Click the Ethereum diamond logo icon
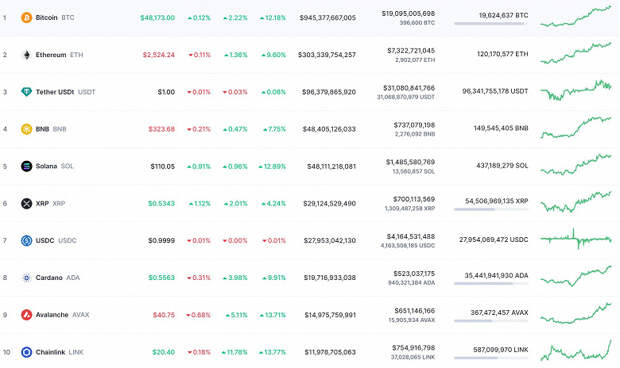The height and width of the screenshot is (368, 620). [x=26, y=55]
